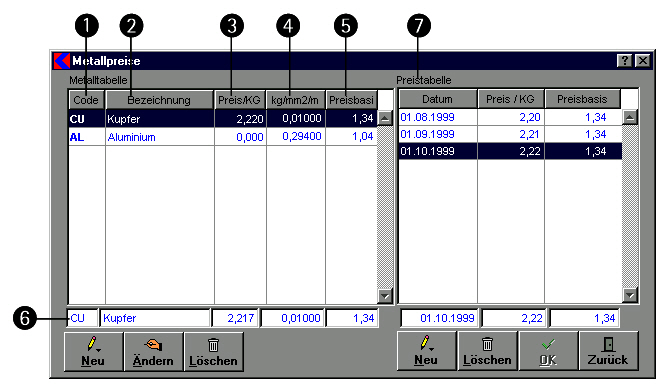The height and width of the screenshot is (390, 669).
Task: Open help with the question mark button
Action: coord(625,61)
